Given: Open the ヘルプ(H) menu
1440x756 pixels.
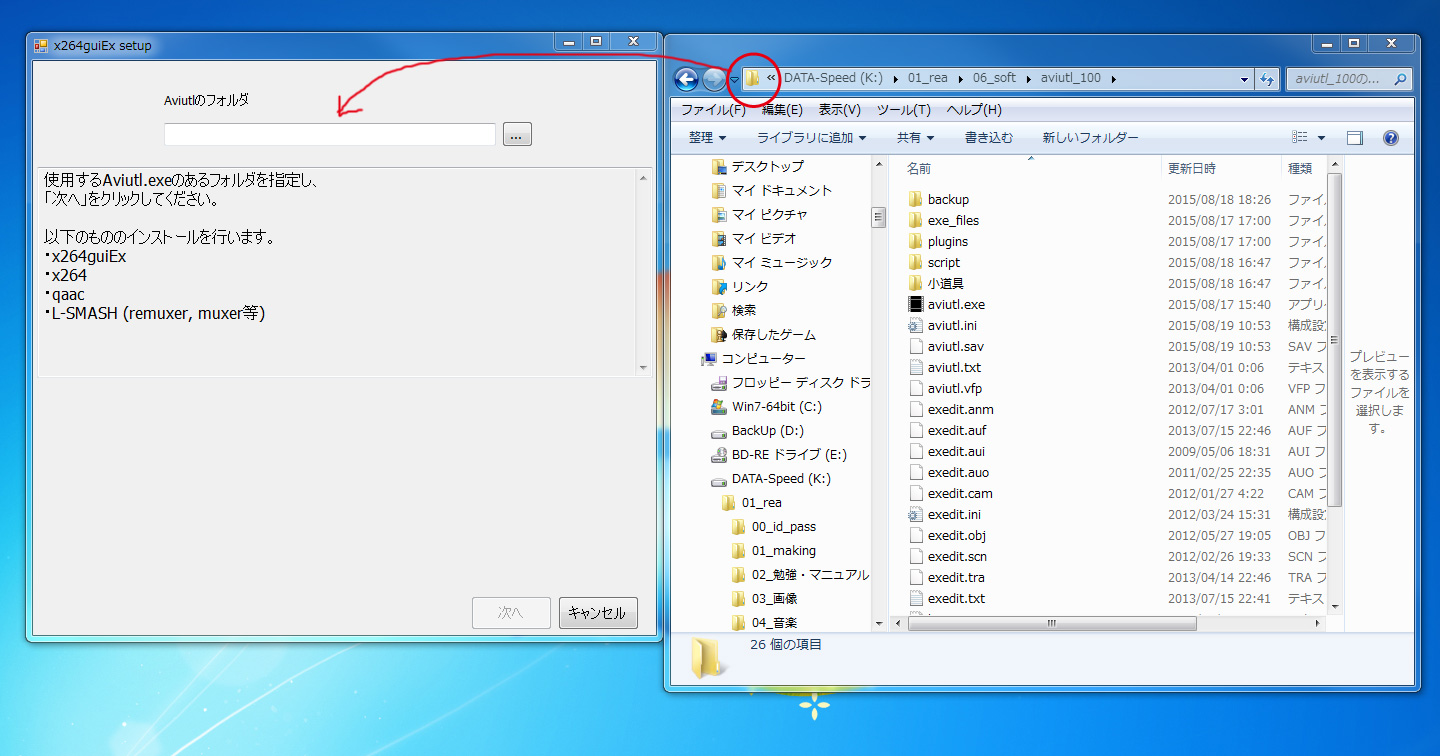Looking at the screenshot, I should coord(973,110).
